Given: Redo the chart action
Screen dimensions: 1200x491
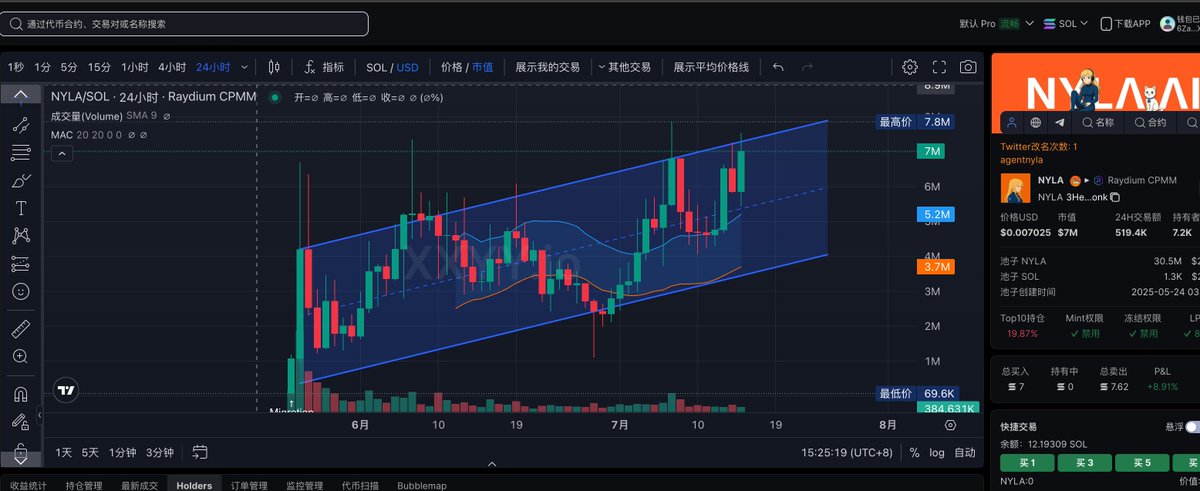Looking at the screenshot, I should 808,67.
